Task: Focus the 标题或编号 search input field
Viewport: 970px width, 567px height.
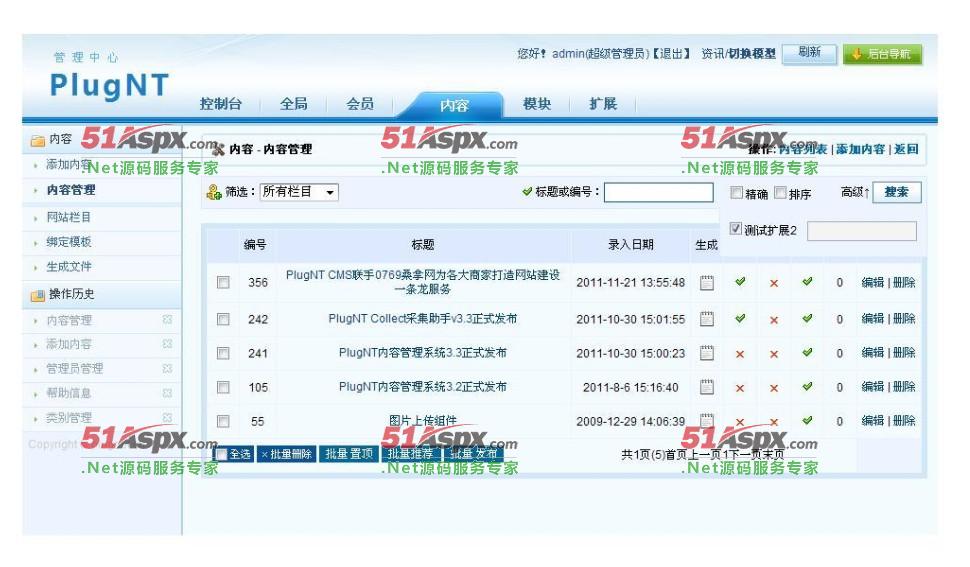Action: click(x=659, y=192)
